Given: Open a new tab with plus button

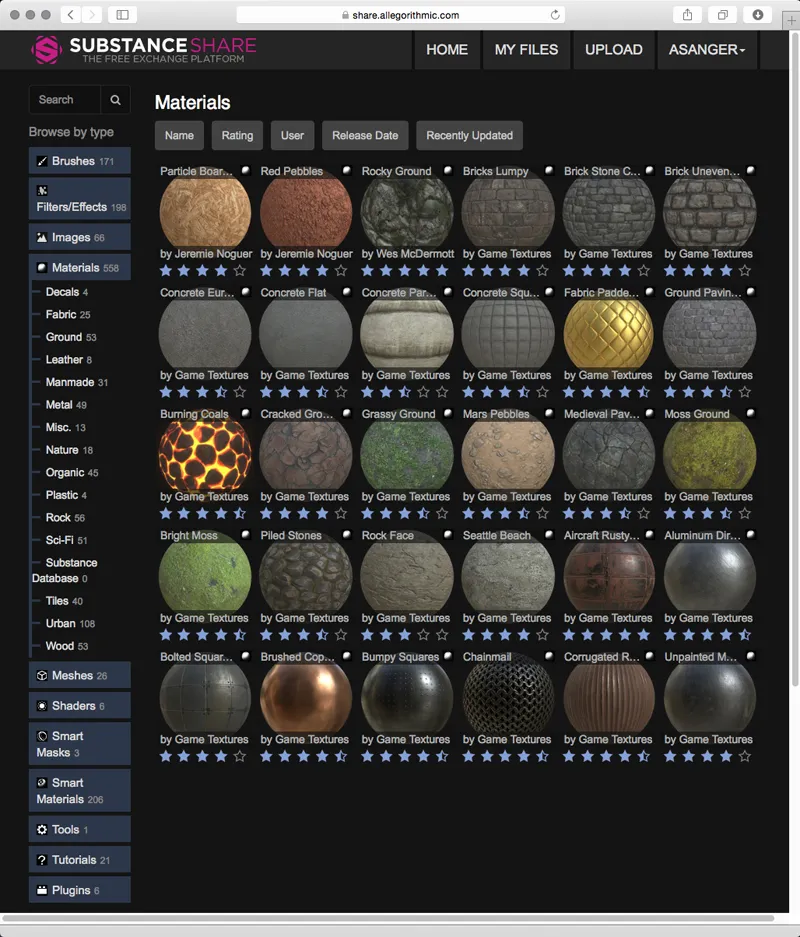Looking at the screenshot, I should 791,20.
